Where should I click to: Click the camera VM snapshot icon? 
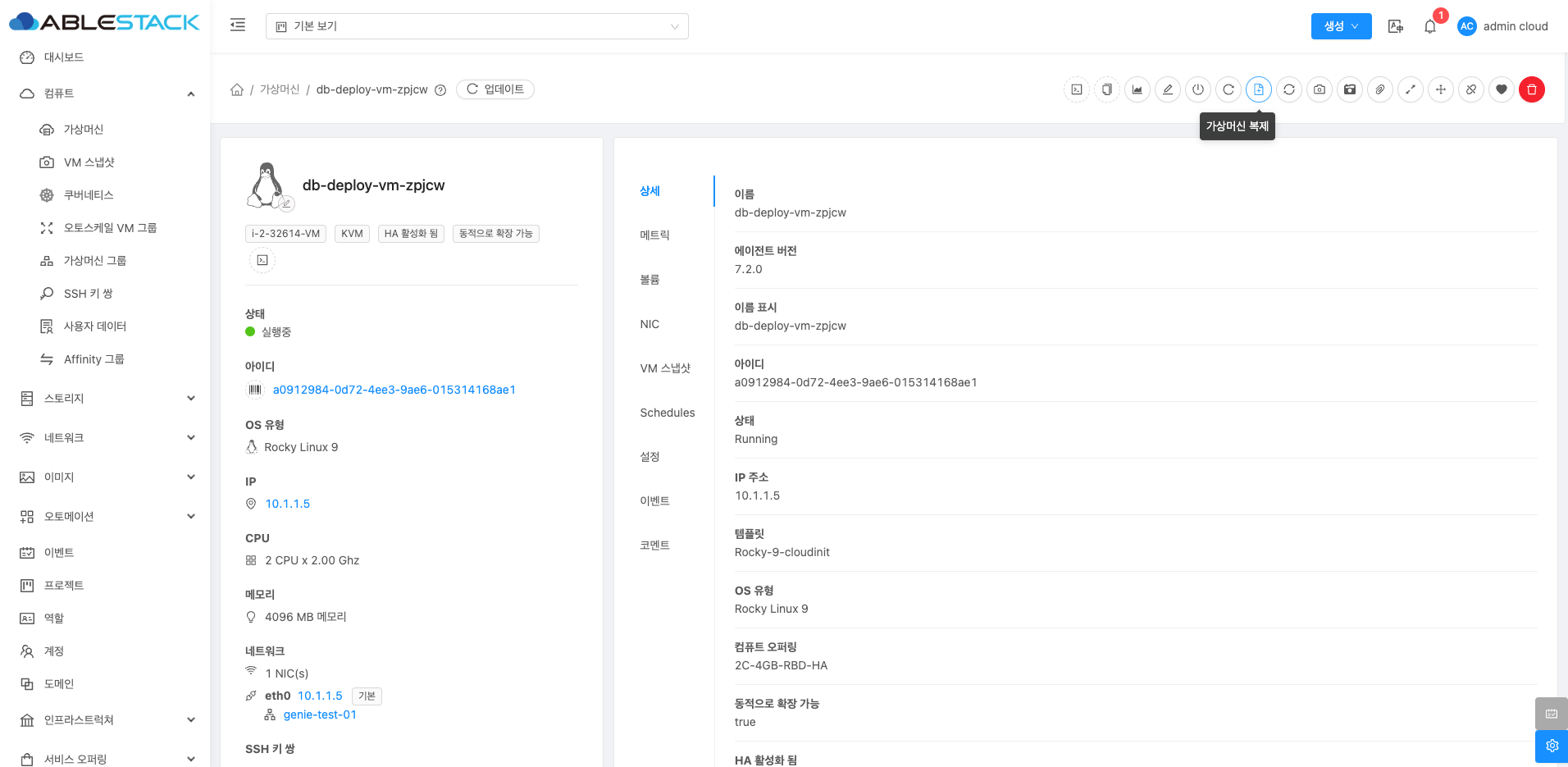tap(1319, 89)
